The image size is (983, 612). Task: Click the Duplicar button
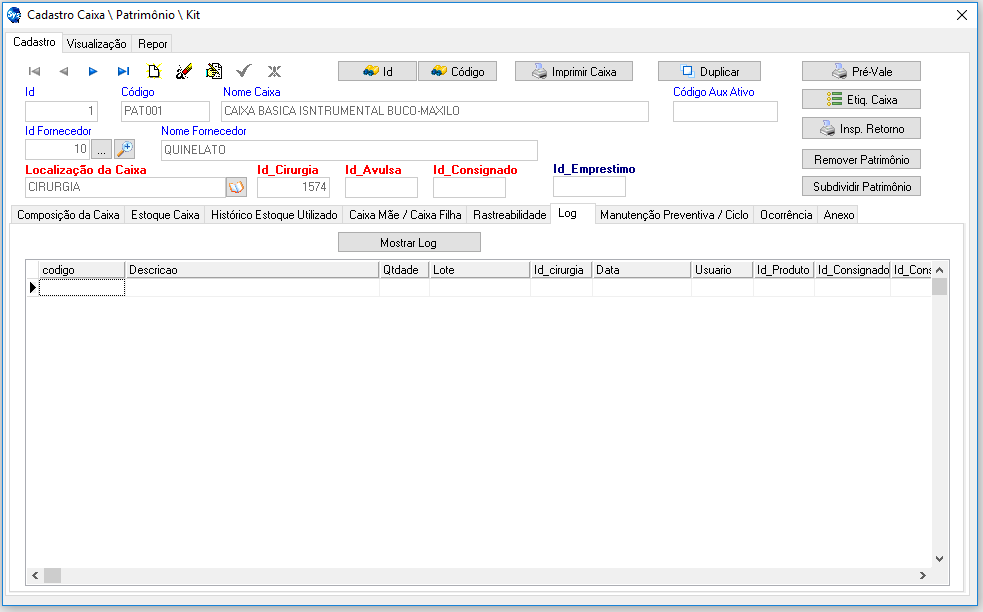[x=708, y=72]
